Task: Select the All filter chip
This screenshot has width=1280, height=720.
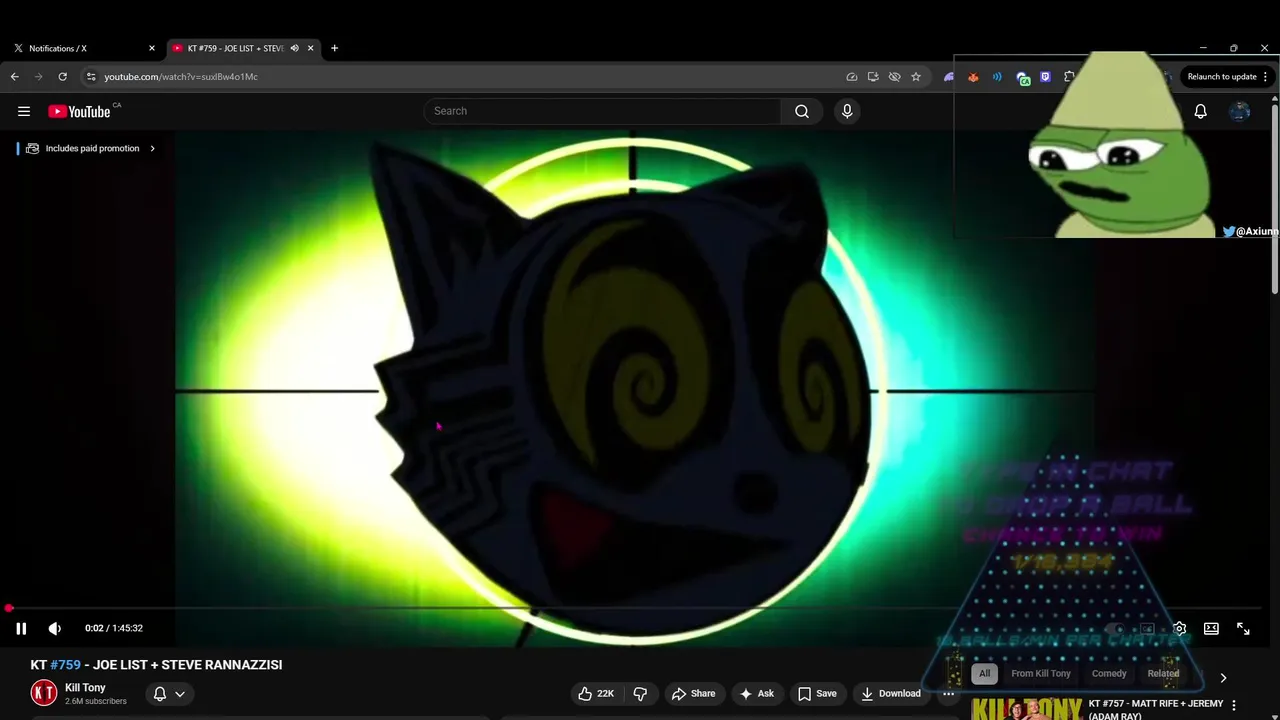Action: [x=984, y=673]
